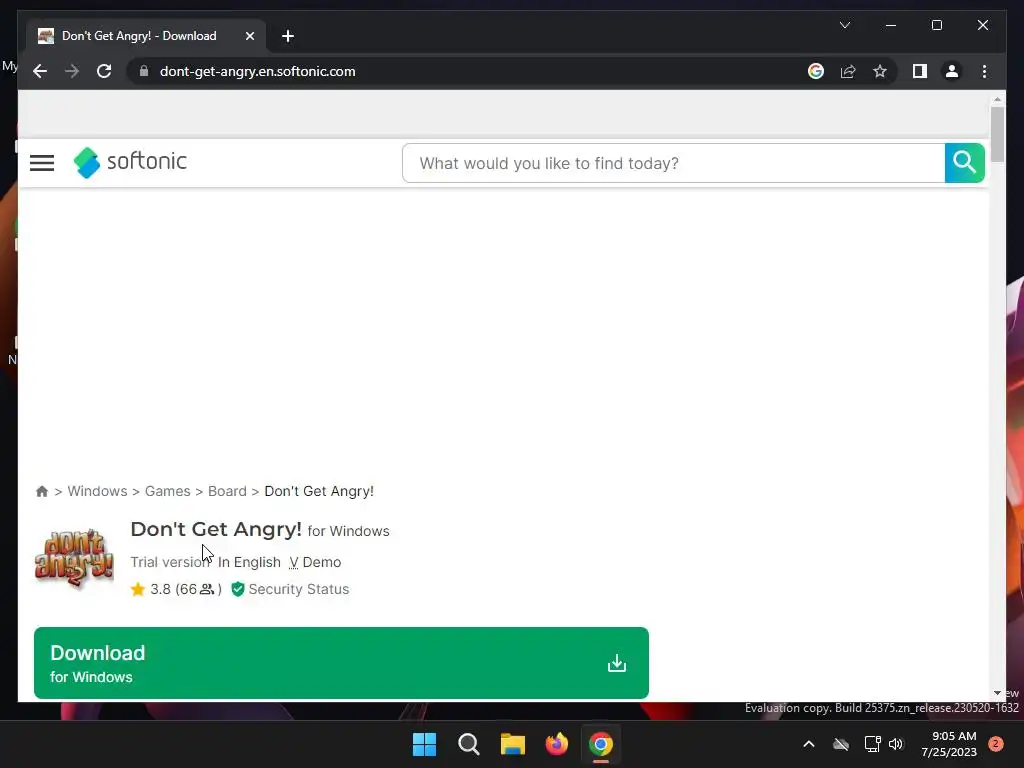Expand the tab search chevron
The width and height of the screenshot is (1024, 768).
(844, 25)
